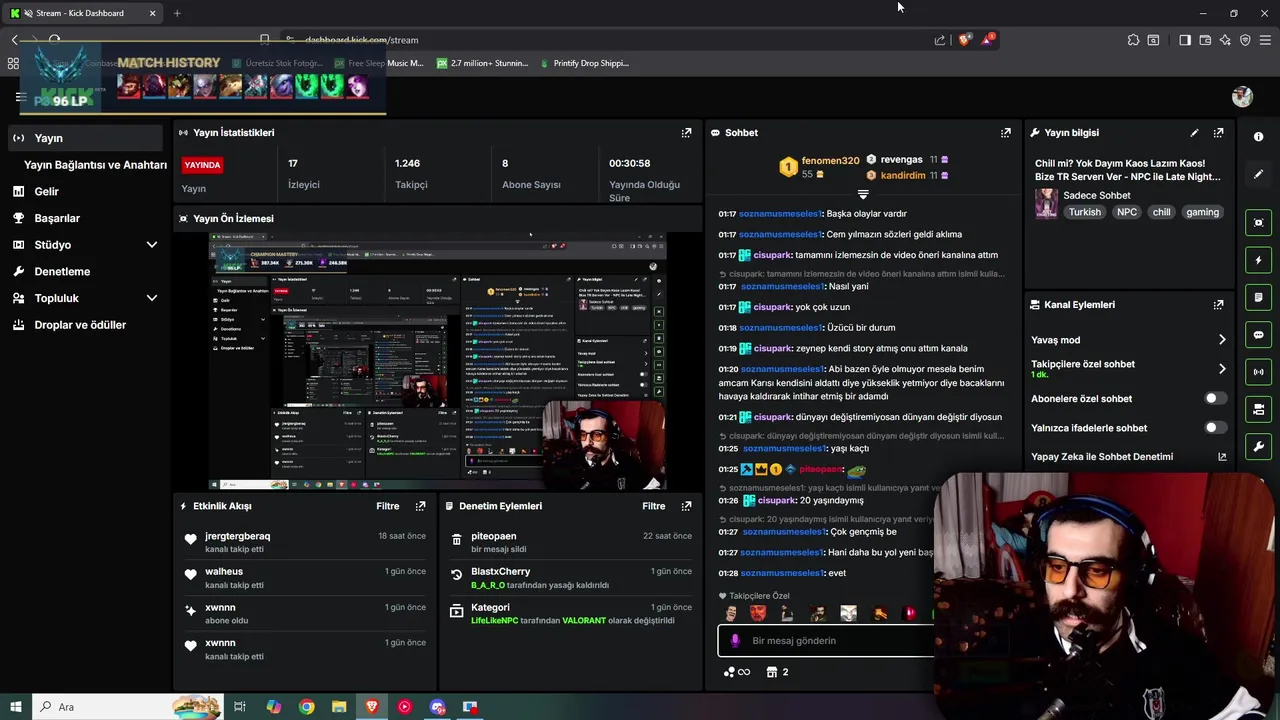
Task: Pop out the Sohbet chat panel
Action: point(1005,132)
